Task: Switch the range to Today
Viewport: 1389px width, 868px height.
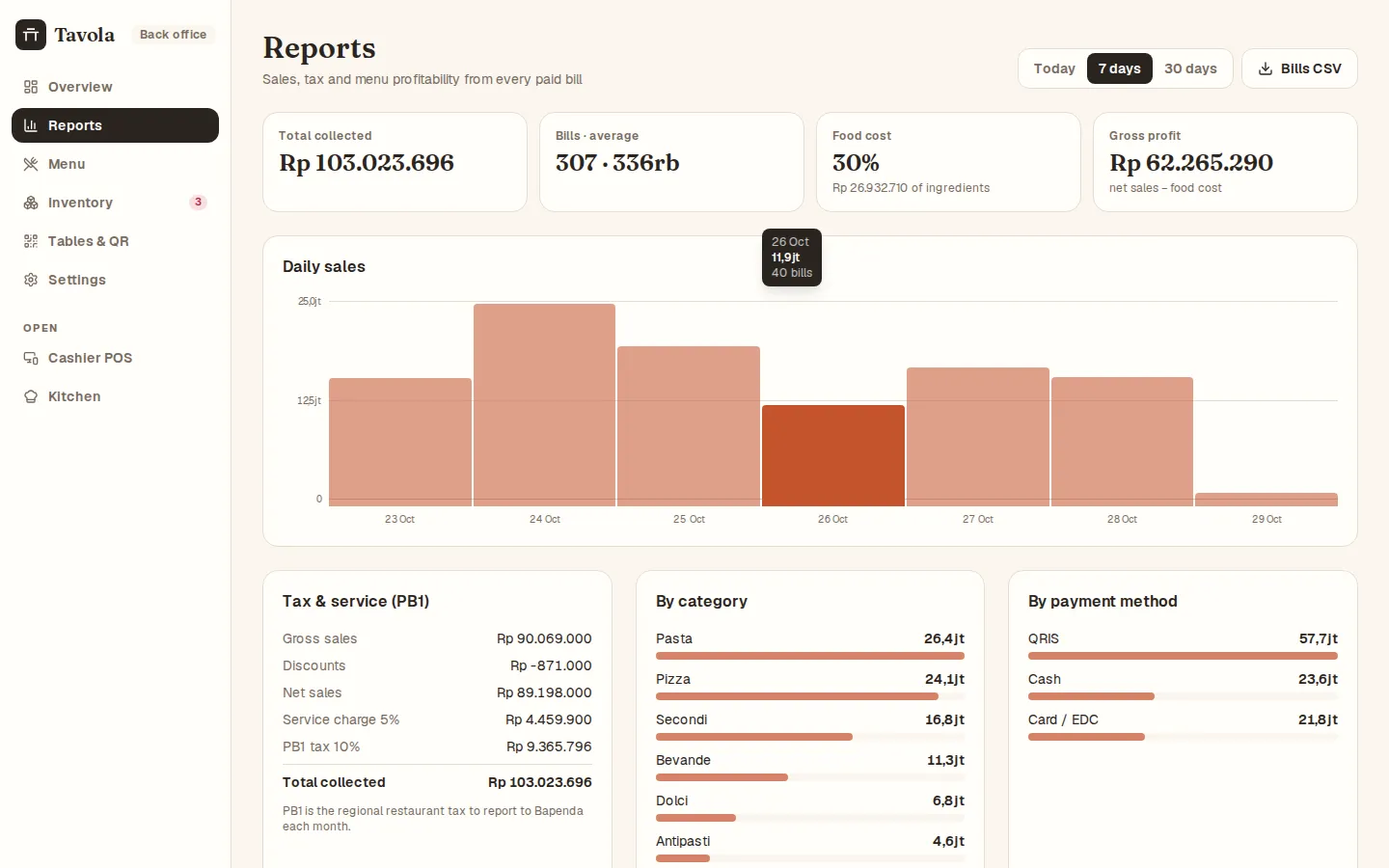Action: click(x=1054, y=68)
